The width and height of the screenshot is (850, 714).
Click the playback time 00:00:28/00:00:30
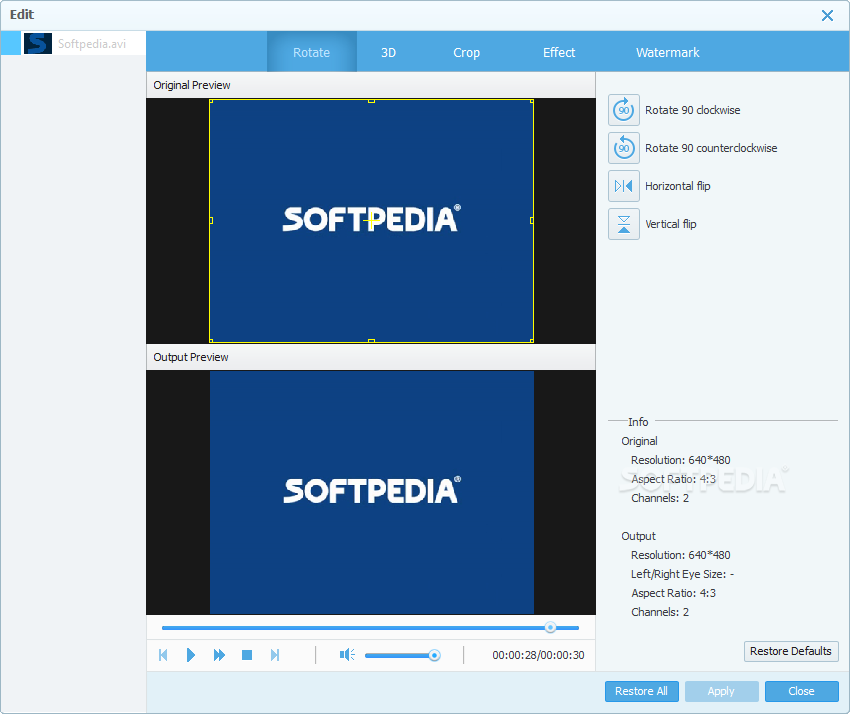[x=538, y=655]
